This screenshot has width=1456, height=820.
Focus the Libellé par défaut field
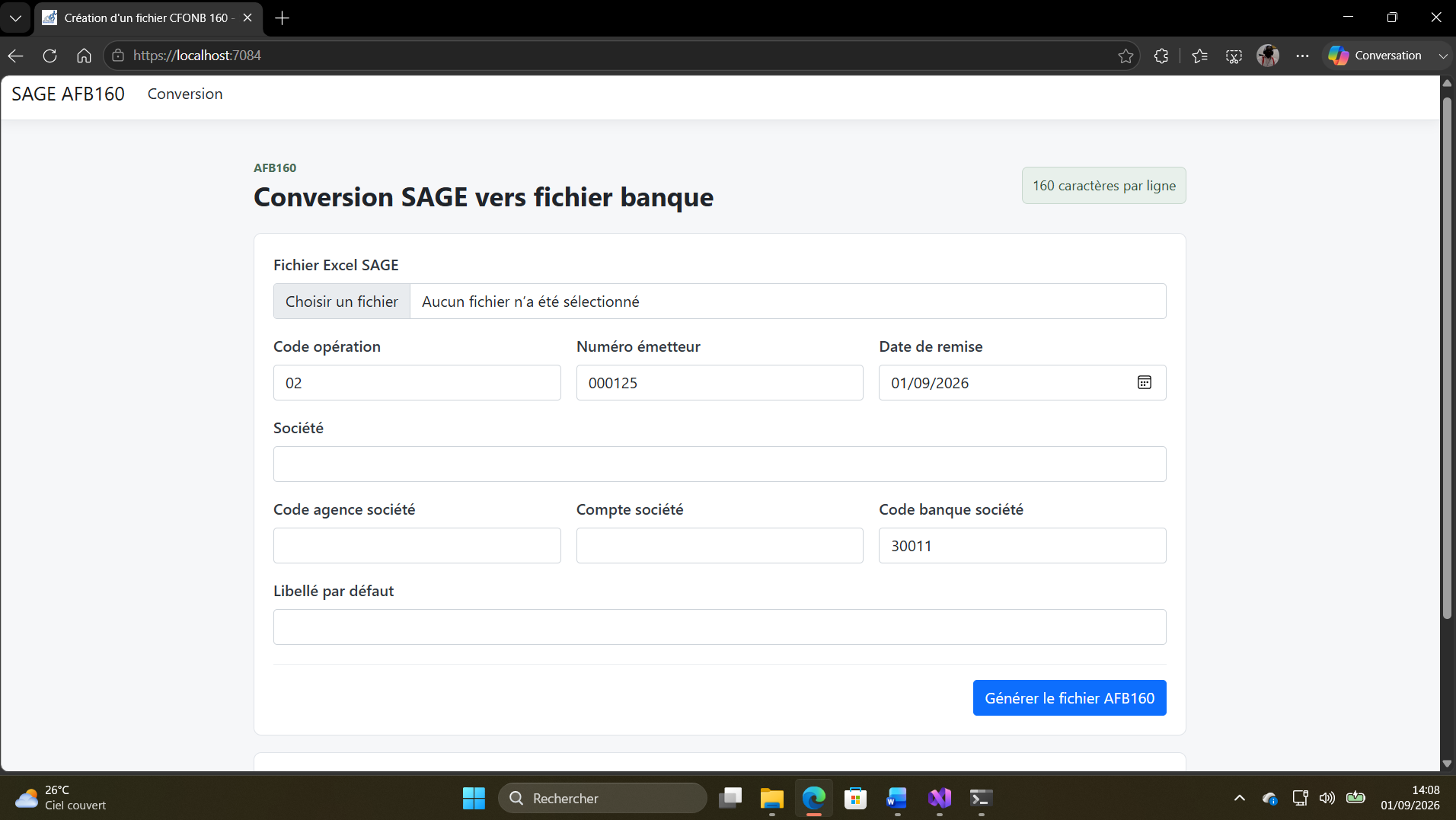pyautogui.click(x=720, y=627)
